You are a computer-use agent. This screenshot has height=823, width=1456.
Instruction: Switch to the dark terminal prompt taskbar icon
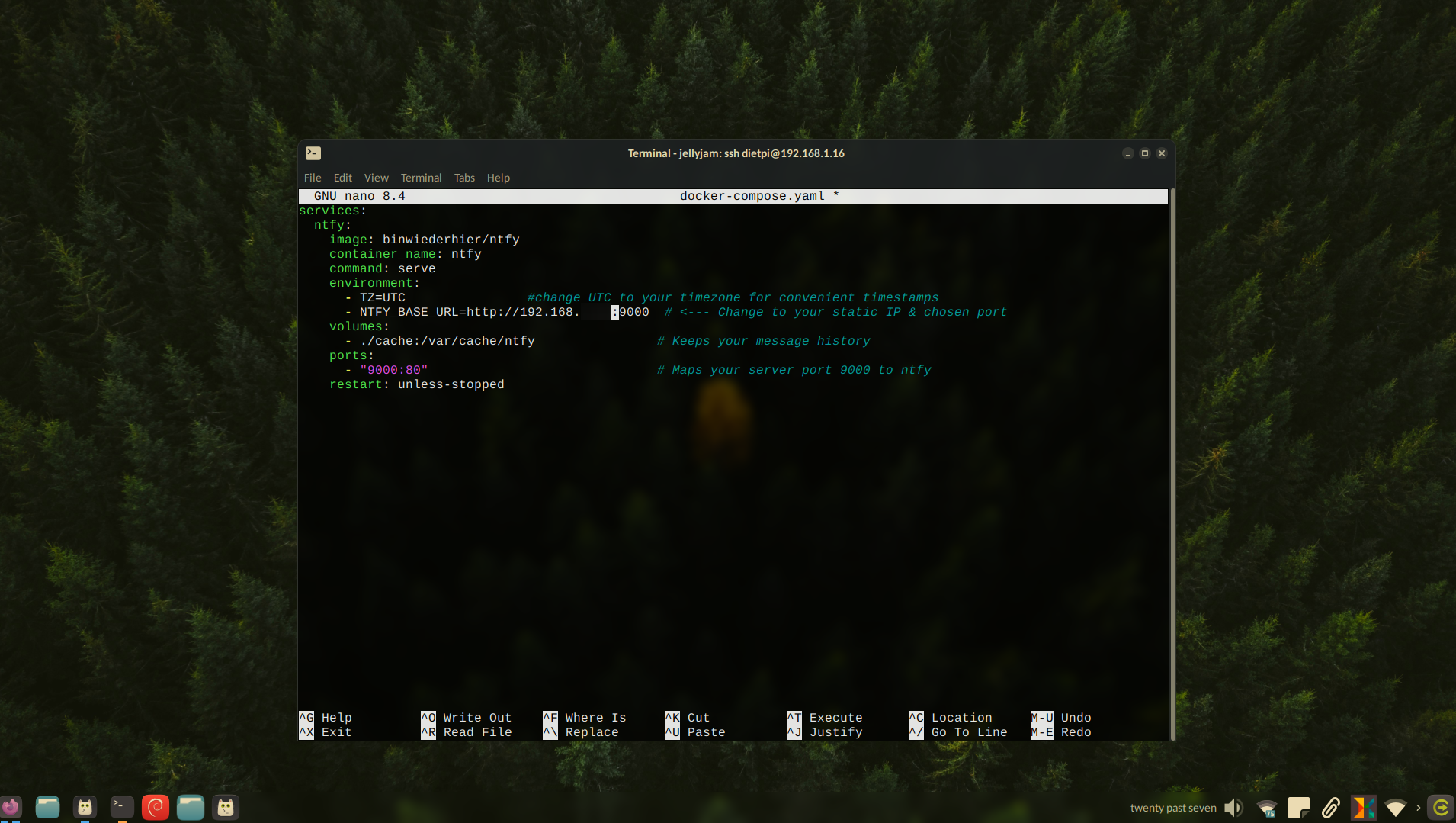point(122,807)
